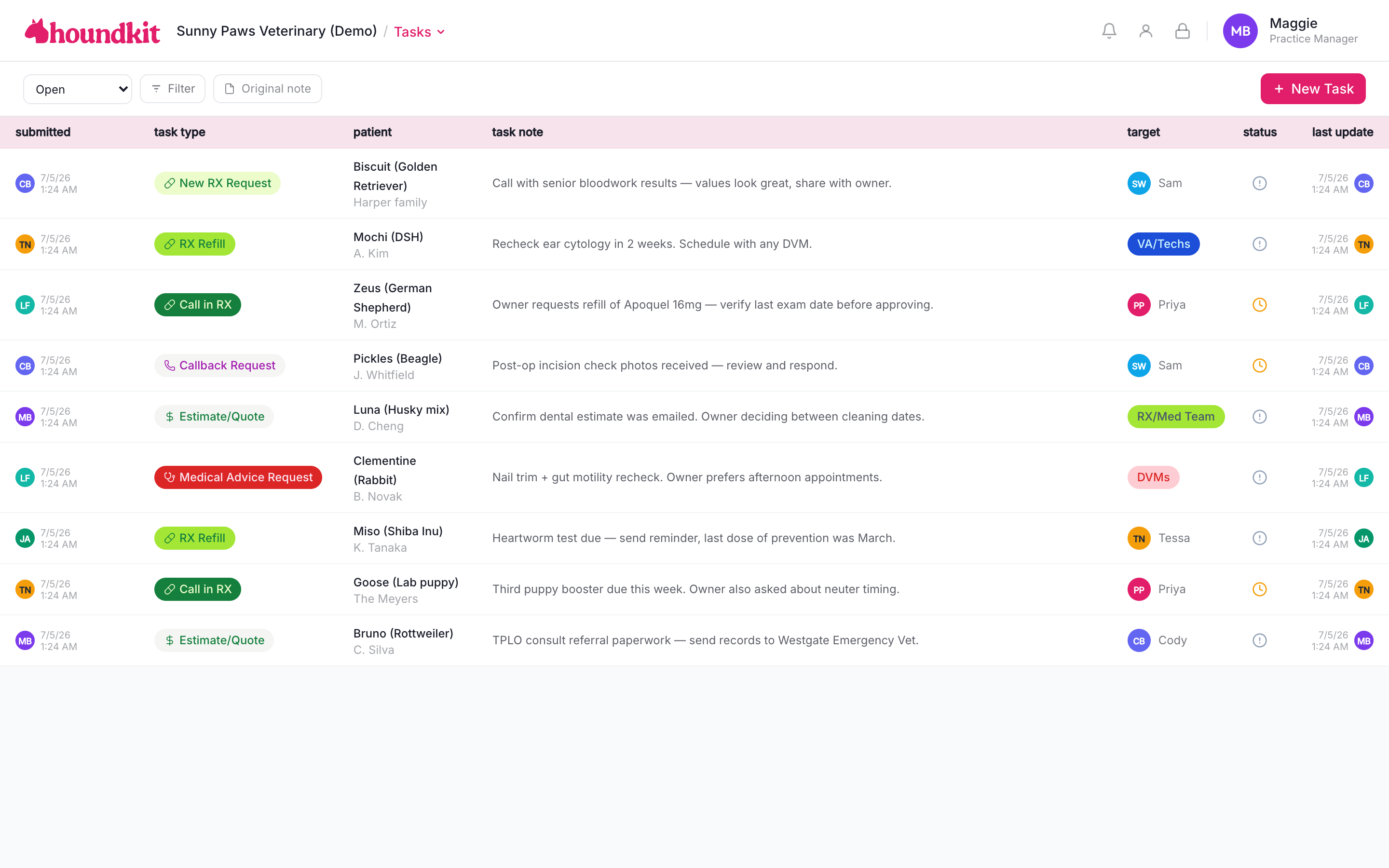Click the last update column header
The width and height of the screenshot is (1389, 868).
1343,132
